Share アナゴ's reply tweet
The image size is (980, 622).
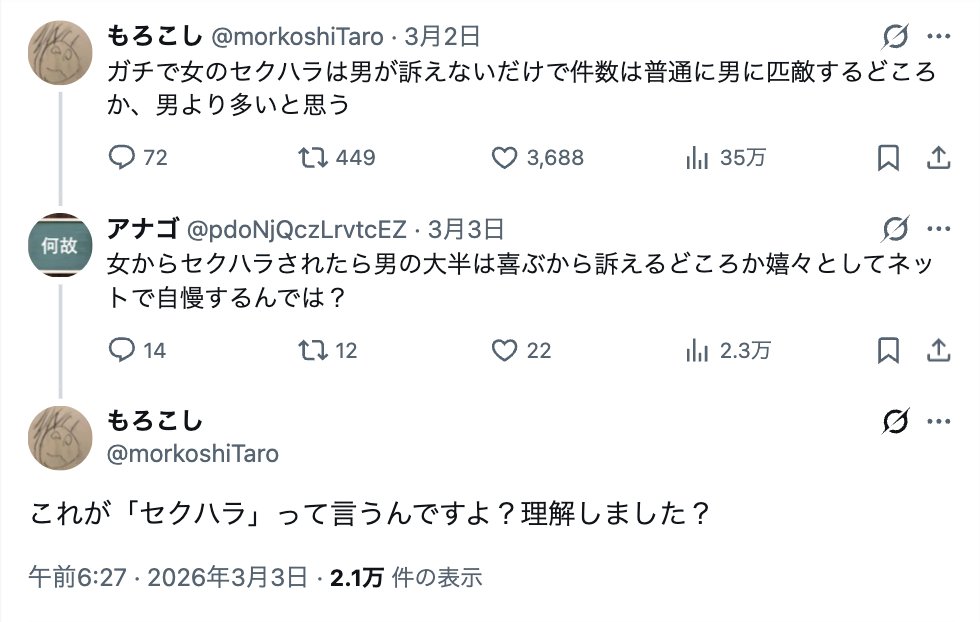tap(939, 349)
